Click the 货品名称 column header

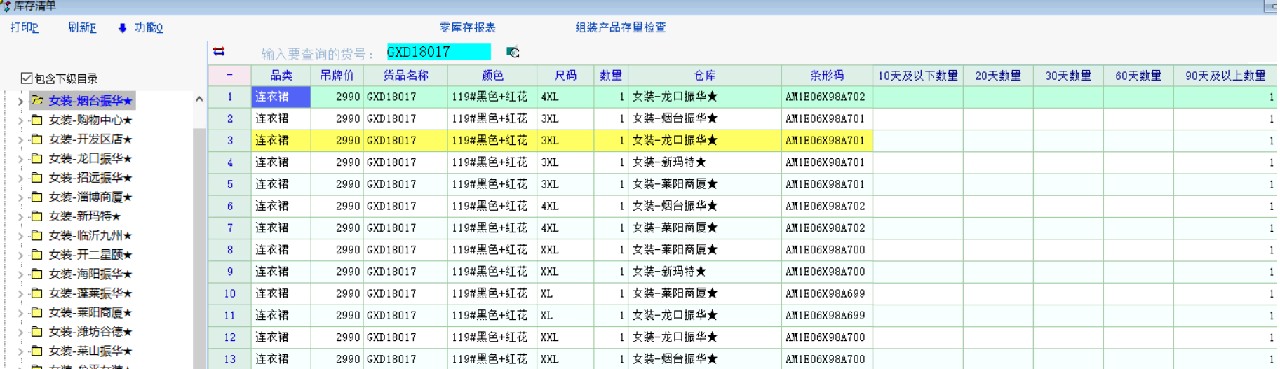[405, 75]
